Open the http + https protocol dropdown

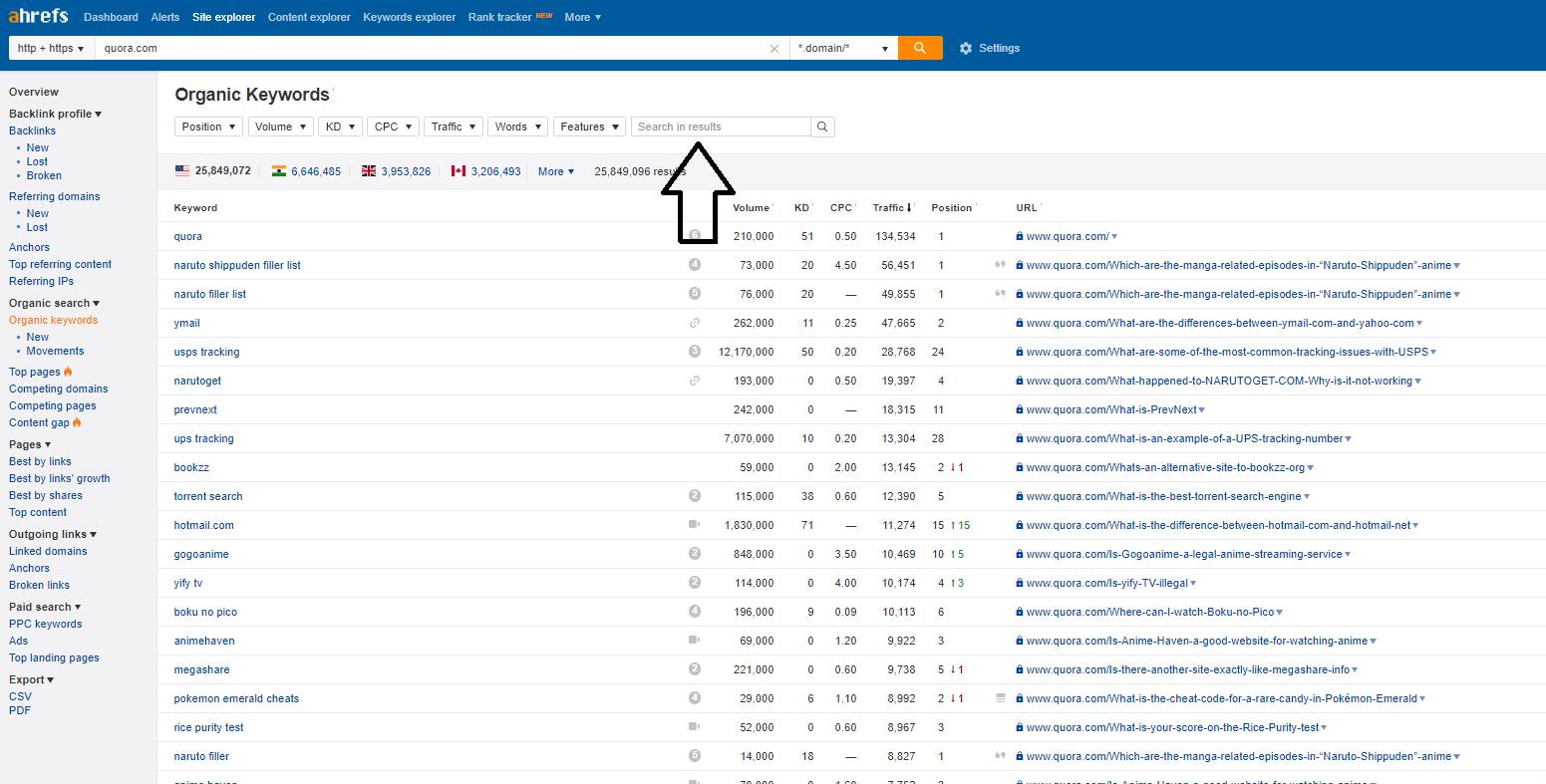click(51, 48)
